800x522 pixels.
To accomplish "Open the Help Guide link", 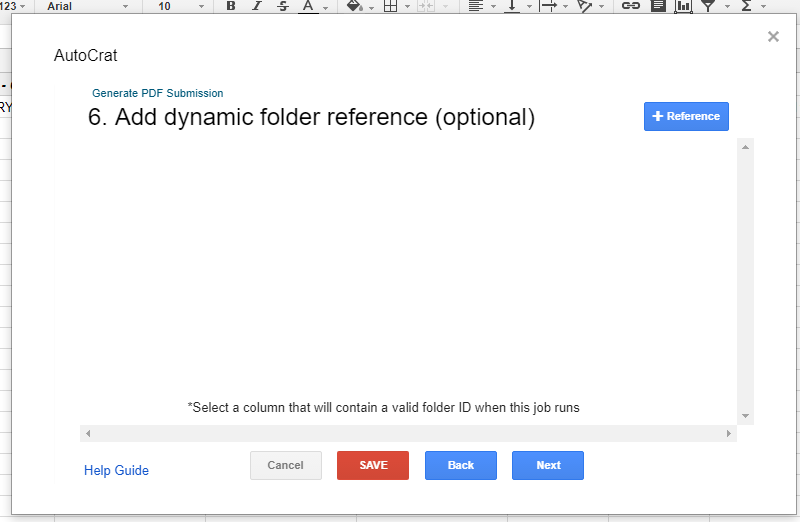I will click(116, 470).
